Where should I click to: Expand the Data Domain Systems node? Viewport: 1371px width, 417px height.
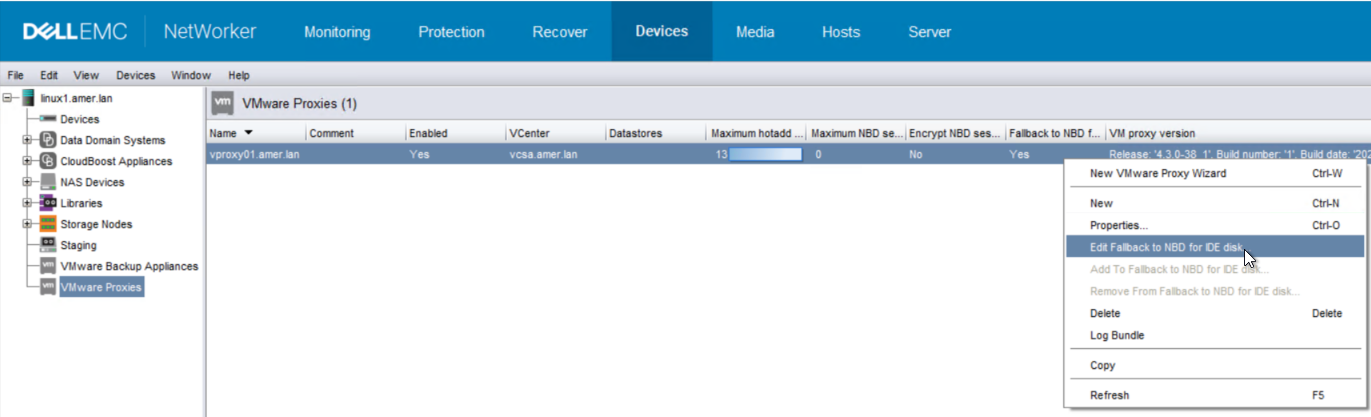[x=27, y=140]
